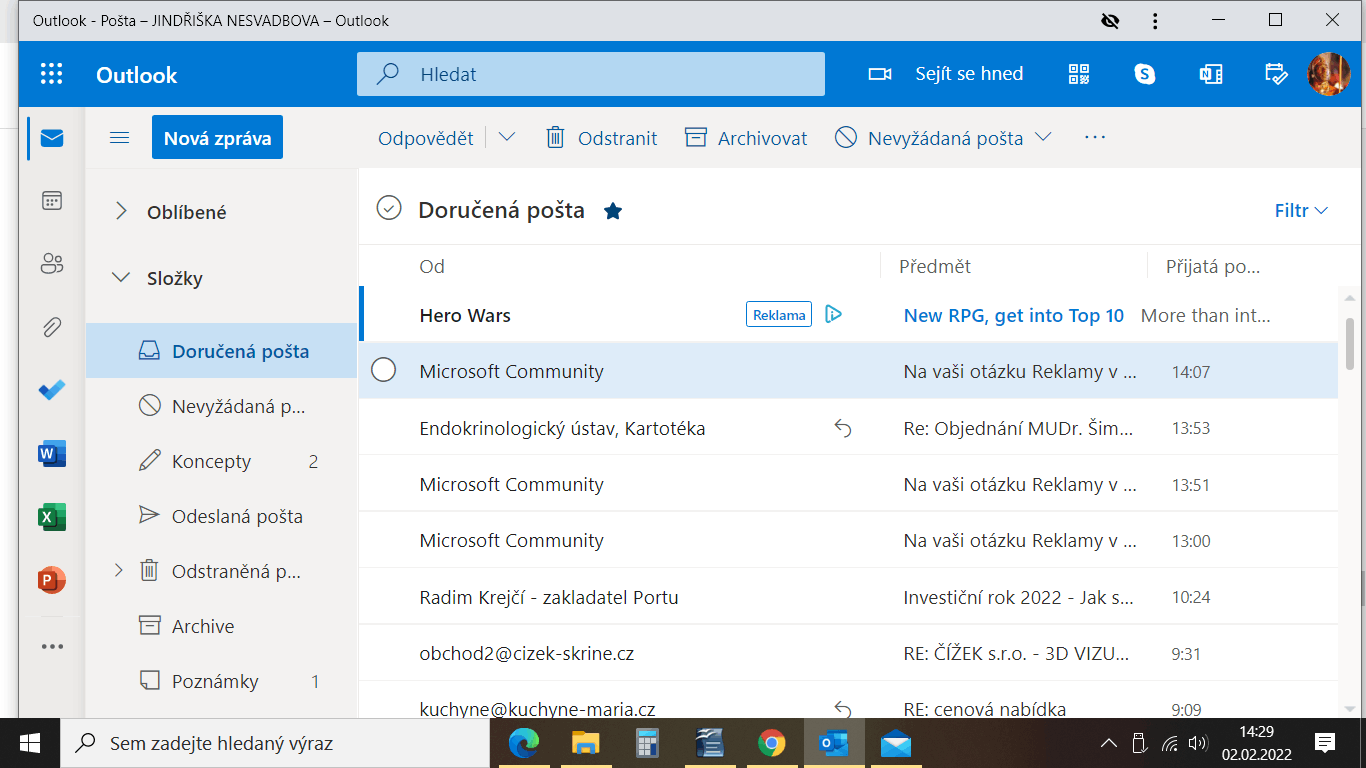Open the account profile picture
Viewport: 1366px width, 768px height.
point(1329,74)
